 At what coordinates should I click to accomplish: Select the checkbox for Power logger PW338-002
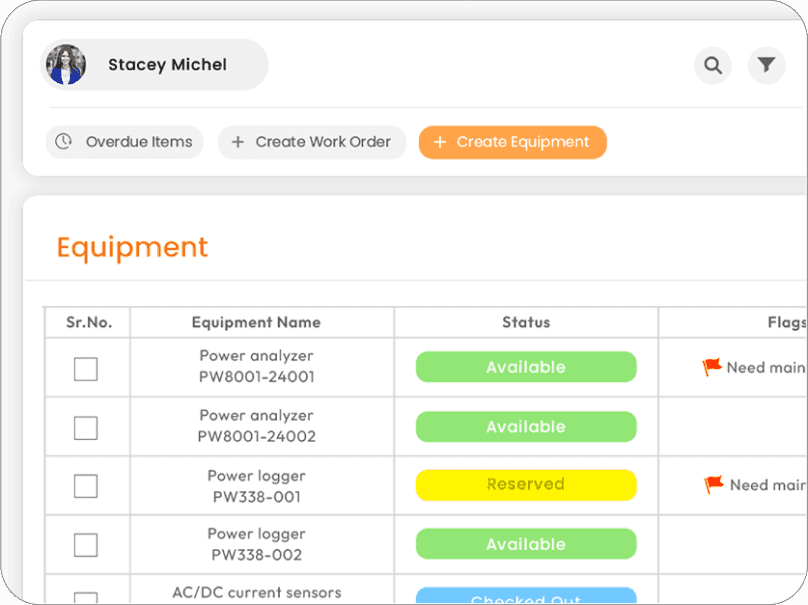click(86, 545)
